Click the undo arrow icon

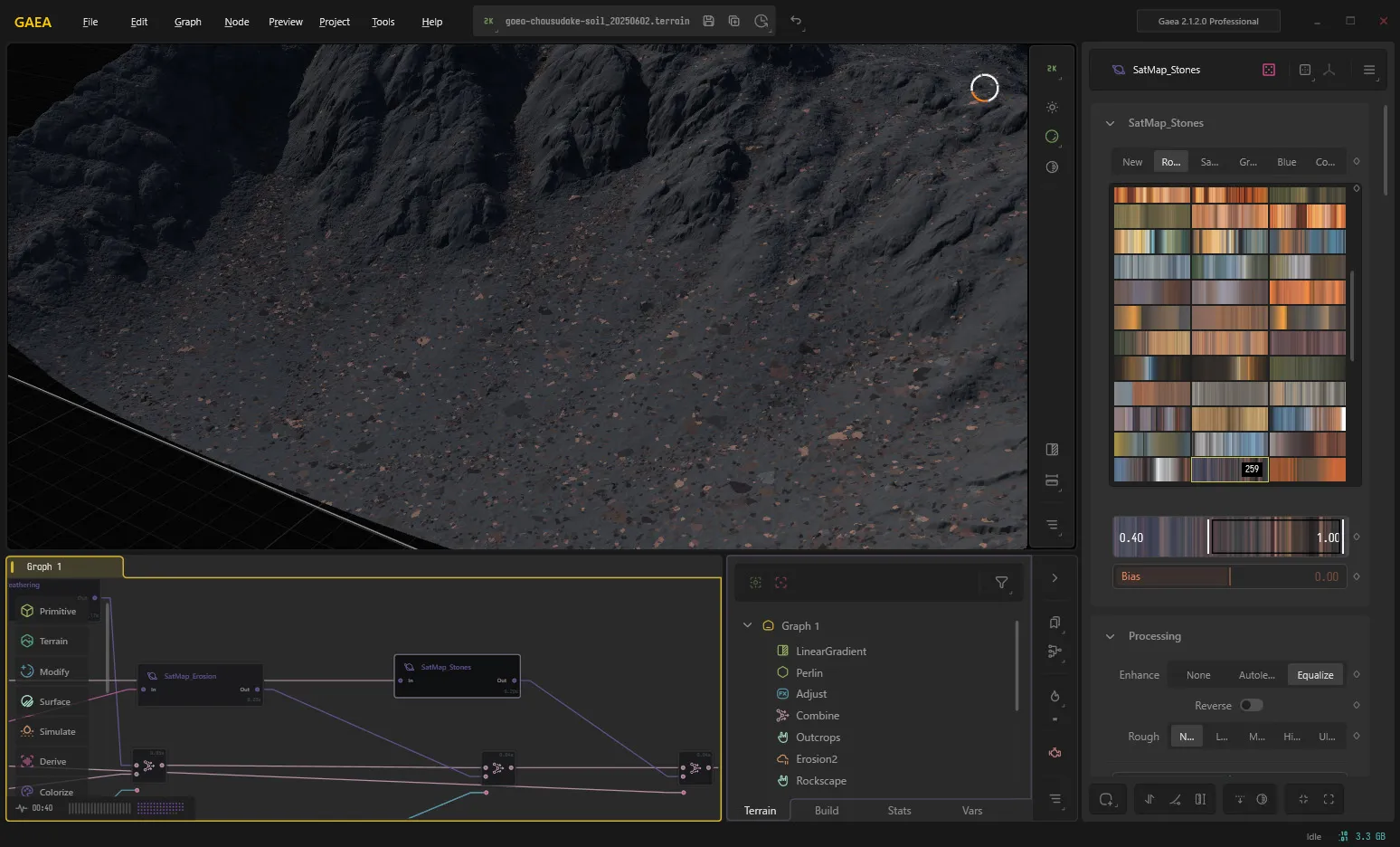coord(796,21)
